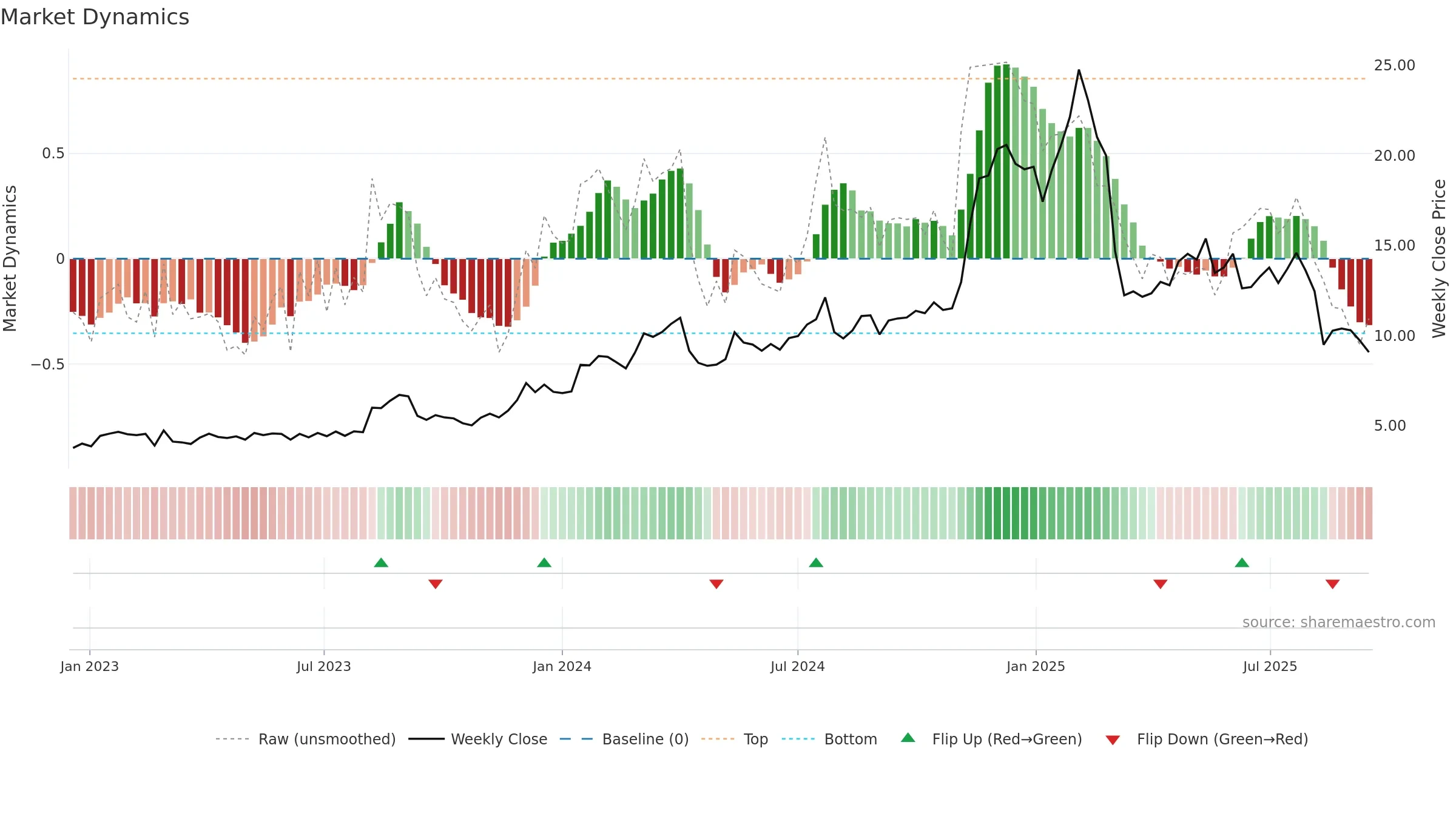Screen dimensions: 1456x819
Task: Click the flip-up marker near August 2023
Action: coord(381,562)
